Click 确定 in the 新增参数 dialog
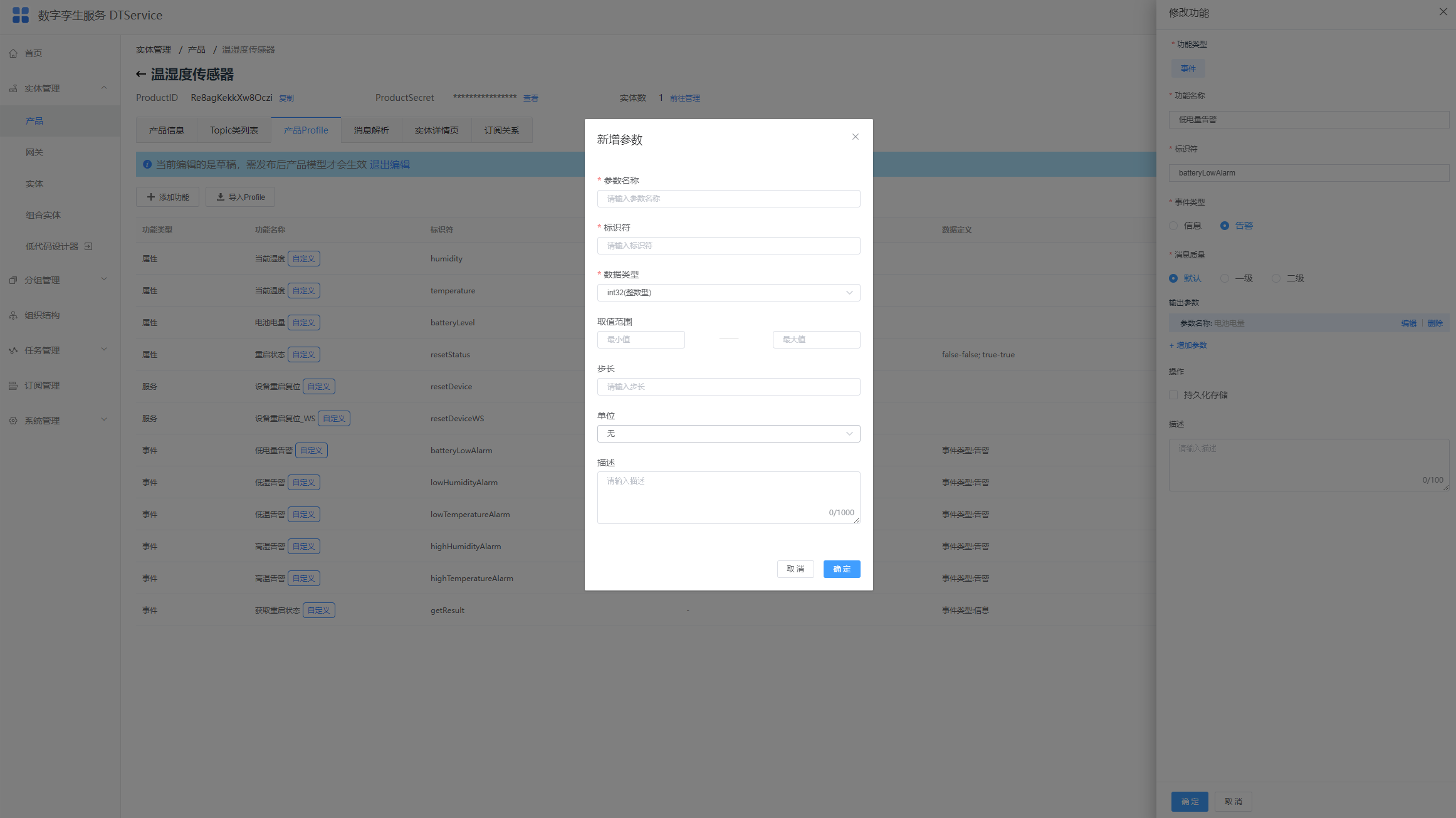 pyautogui.click(x=842, y=569)
